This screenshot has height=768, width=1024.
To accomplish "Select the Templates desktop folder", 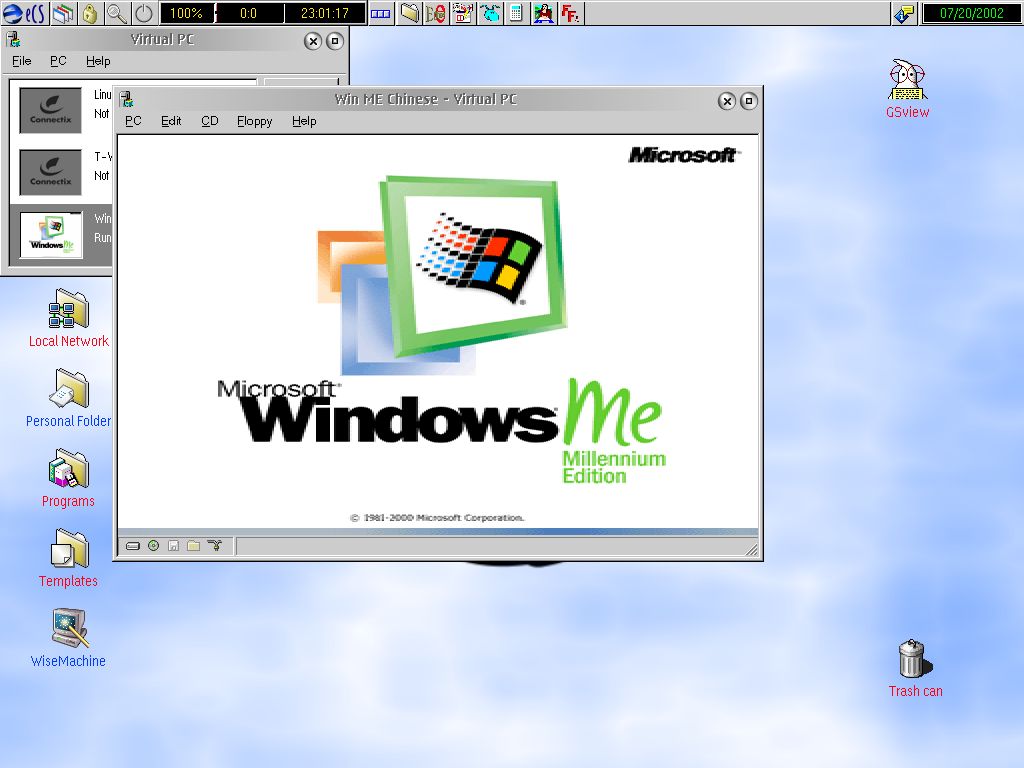I will [69, 558].
